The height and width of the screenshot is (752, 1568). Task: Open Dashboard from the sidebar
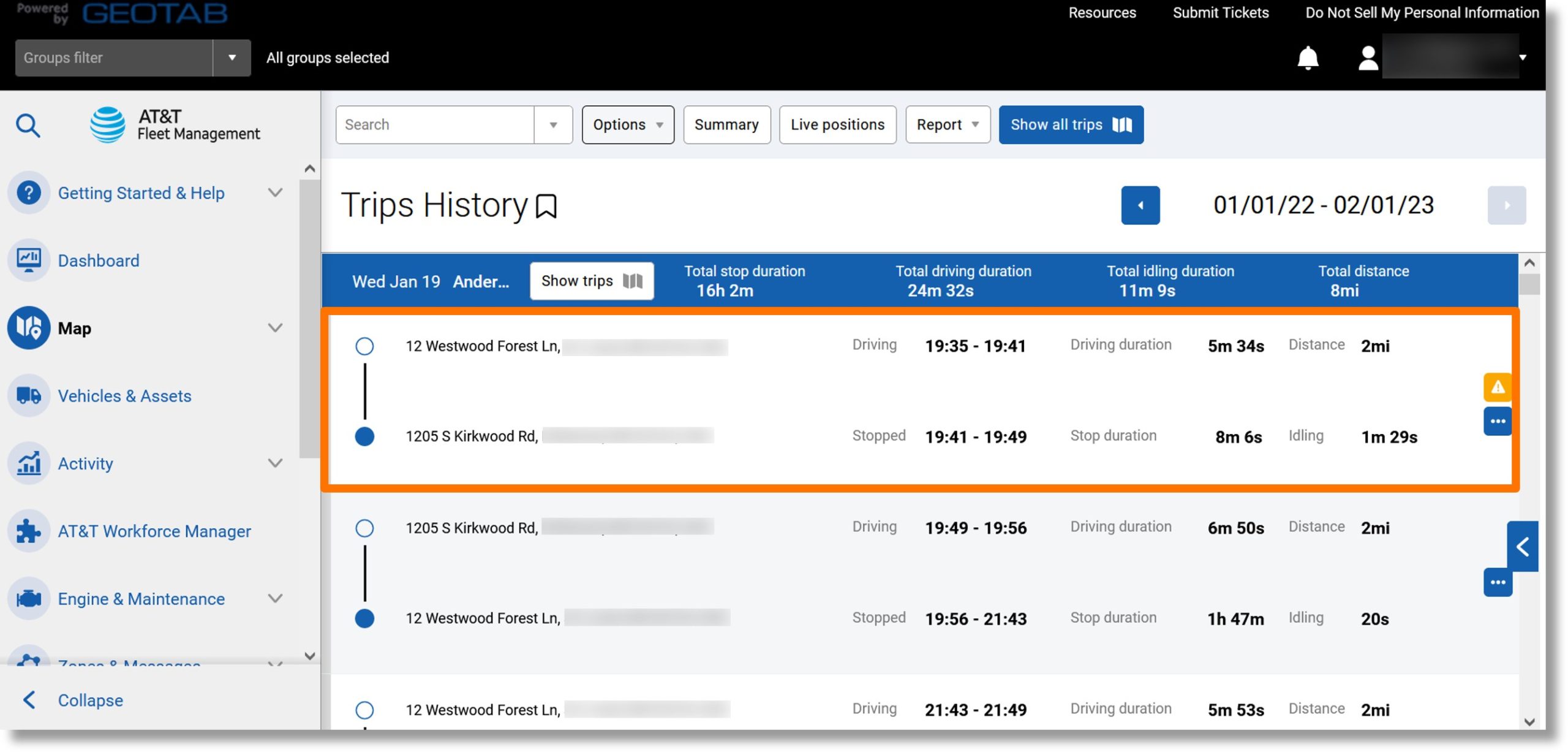[x=99, y=261]
